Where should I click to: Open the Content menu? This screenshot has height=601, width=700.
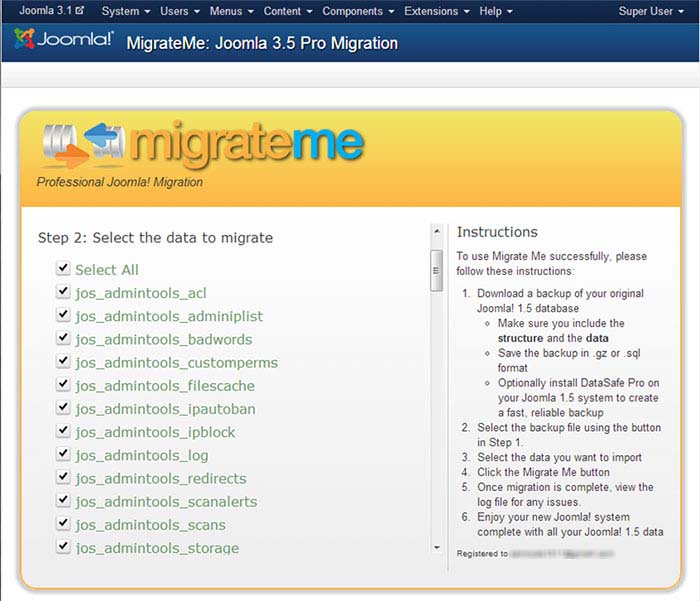pyautogui.click(x=288, y=11)
